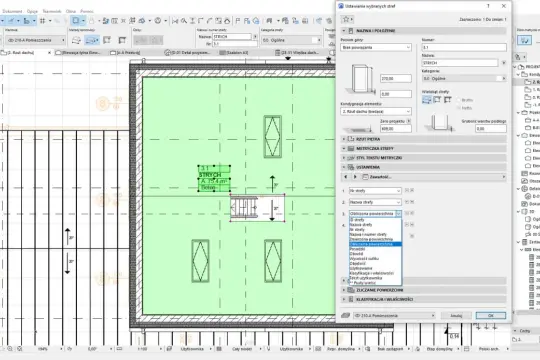The height and width of the screenshot is (360, 540).
Task: Open the row 1 Nr strefy dropdown
Action: [375, 191]
